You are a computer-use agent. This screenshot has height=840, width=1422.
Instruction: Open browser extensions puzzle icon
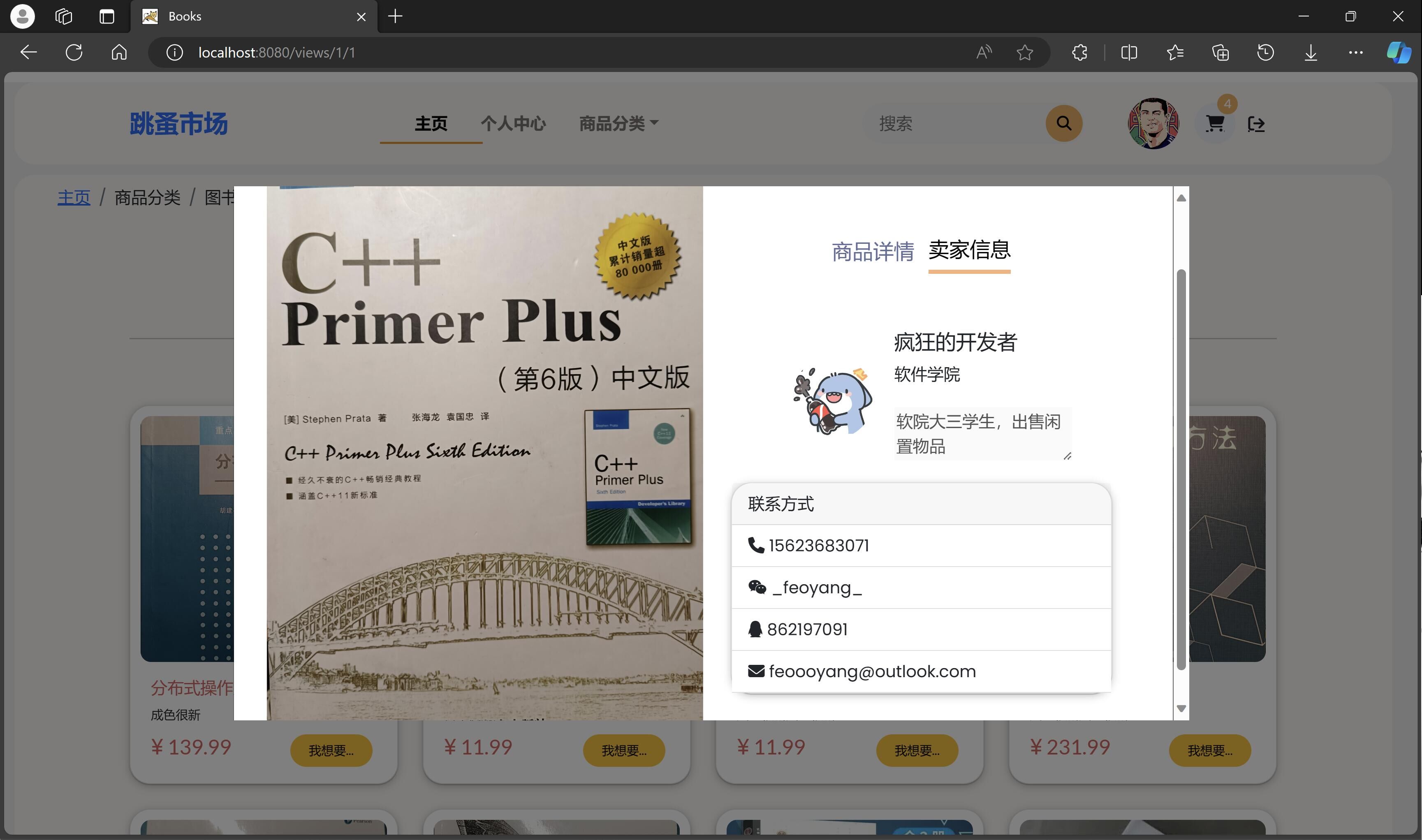point(1079,53)
